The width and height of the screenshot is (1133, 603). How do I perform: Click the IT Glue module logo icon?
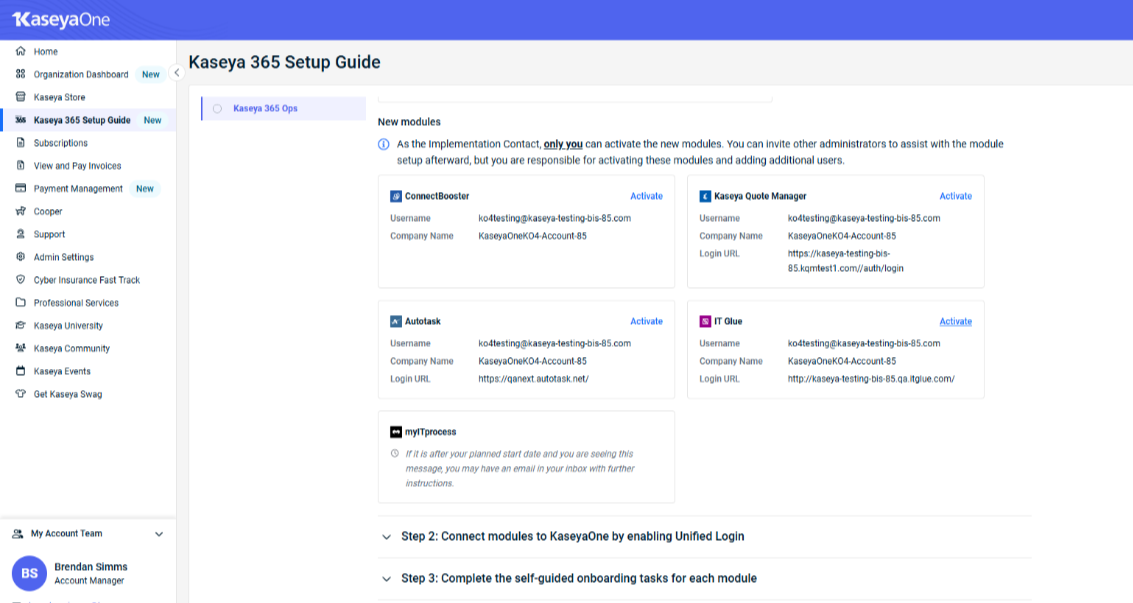(705, 321)
